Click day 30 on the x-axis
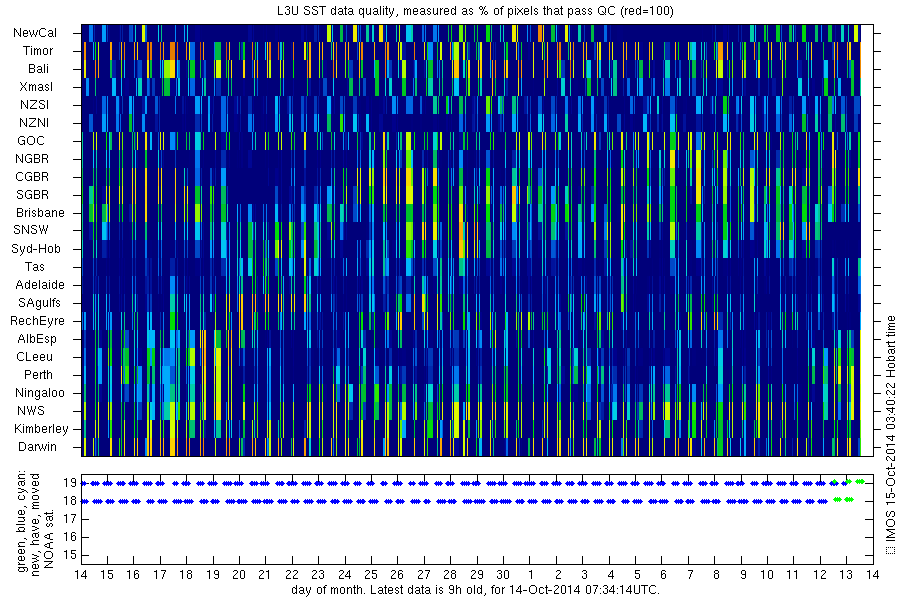 click(503, 575)
